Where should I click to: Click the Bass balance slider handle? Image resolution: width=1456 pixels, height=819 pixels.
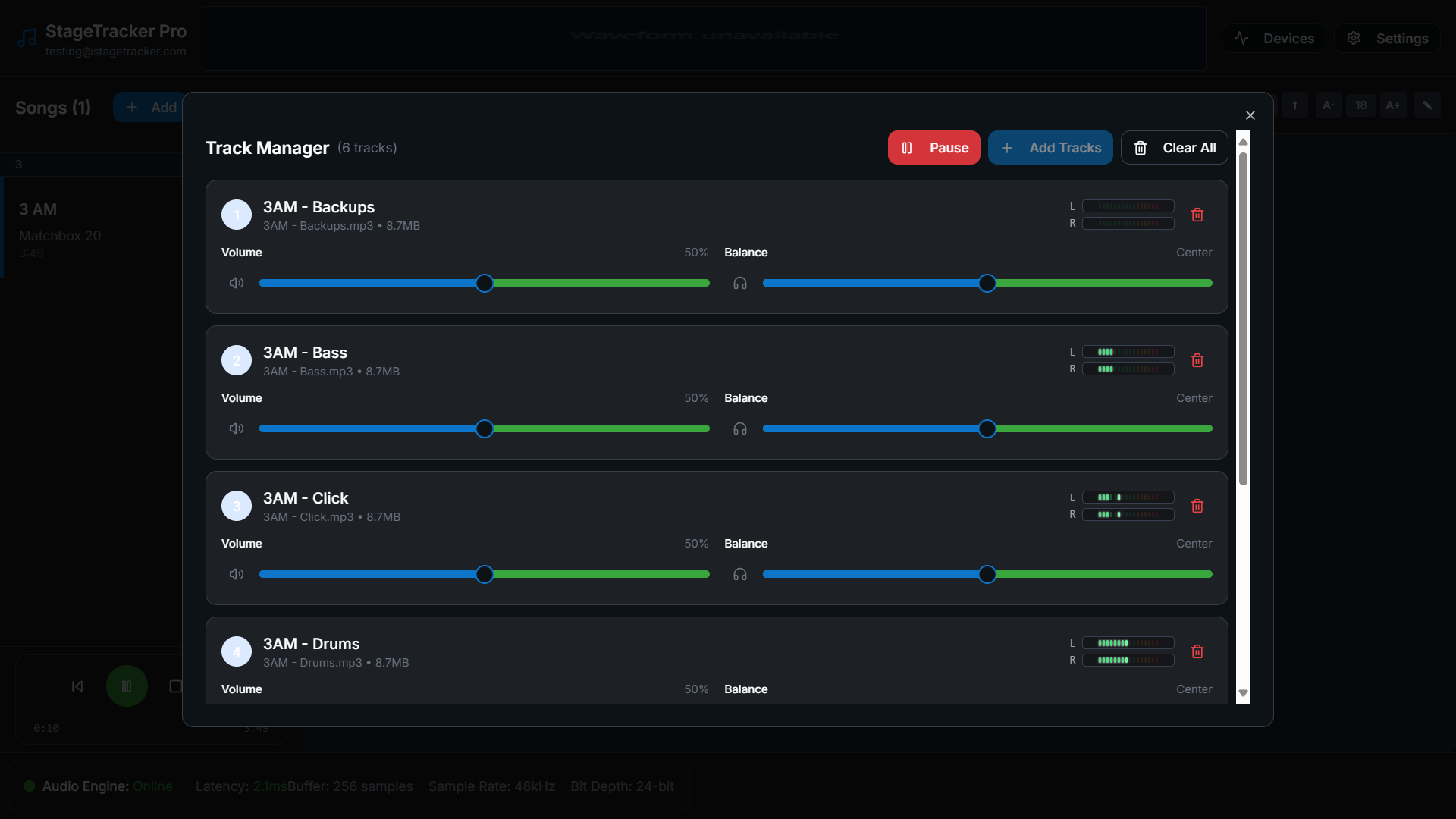click(x=987, y=428)
